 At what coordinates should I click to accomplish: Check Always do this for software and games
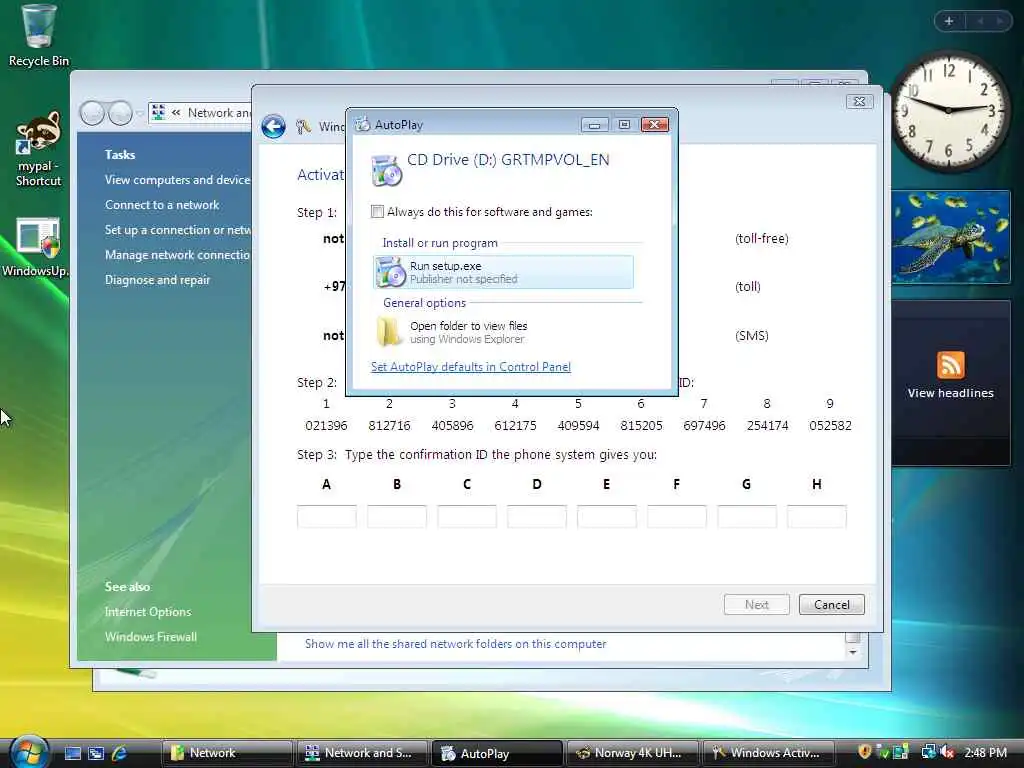(x=377, y=212)
